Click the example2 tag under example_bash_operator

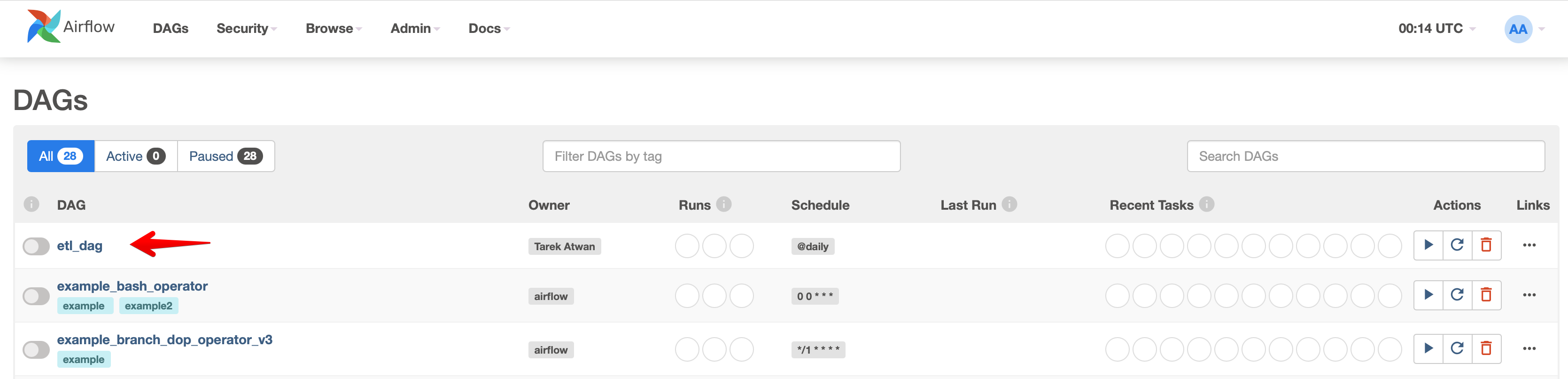tap(148, 306)
